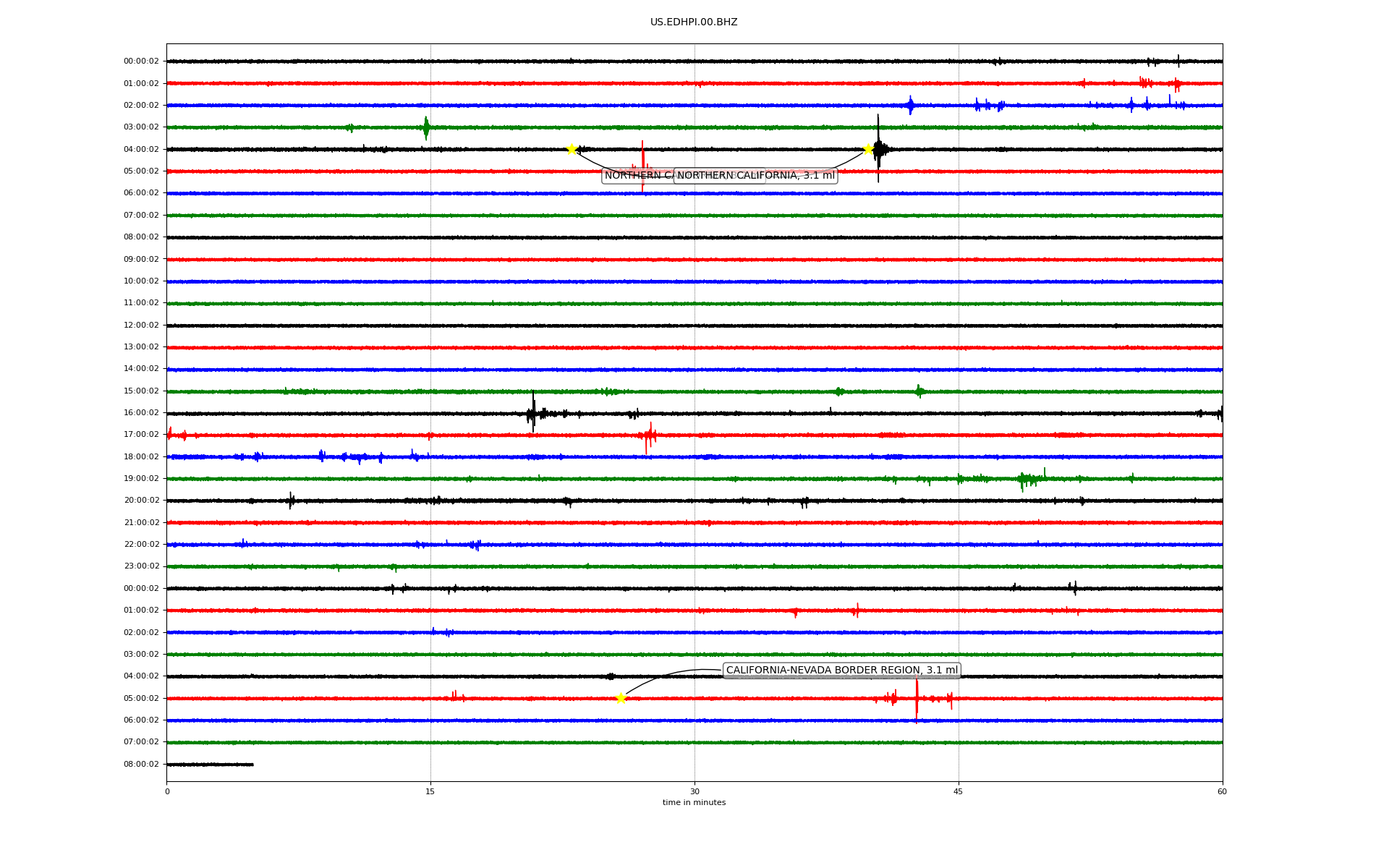
Task: Click the short black trace segment on the last row
Action: point(210,765)
